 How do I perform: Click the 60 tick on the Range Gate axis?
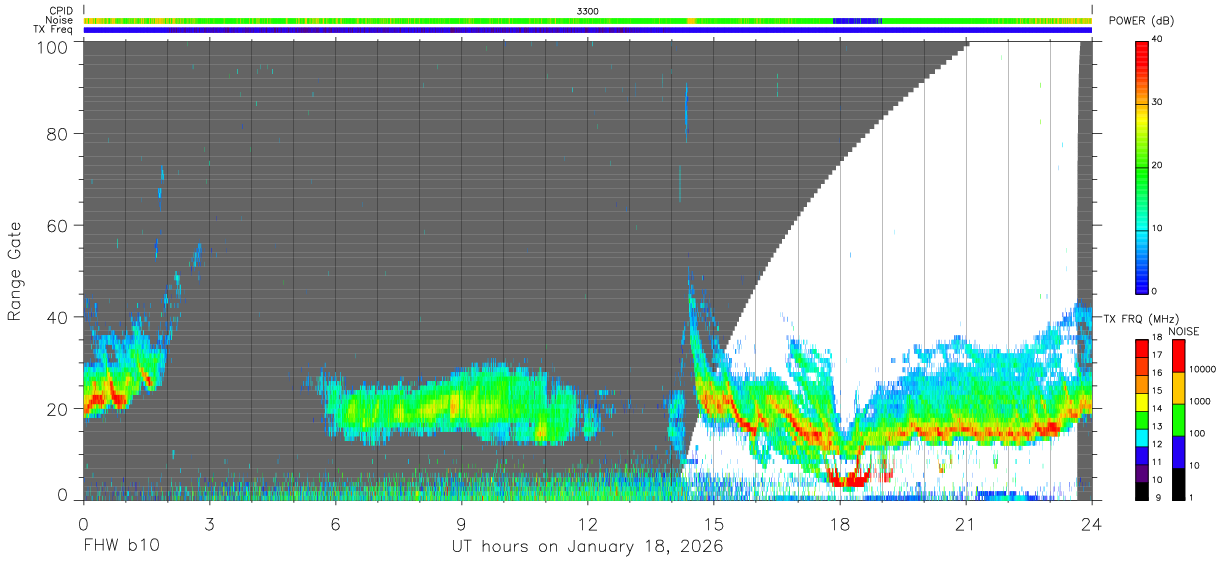[59, 226]
